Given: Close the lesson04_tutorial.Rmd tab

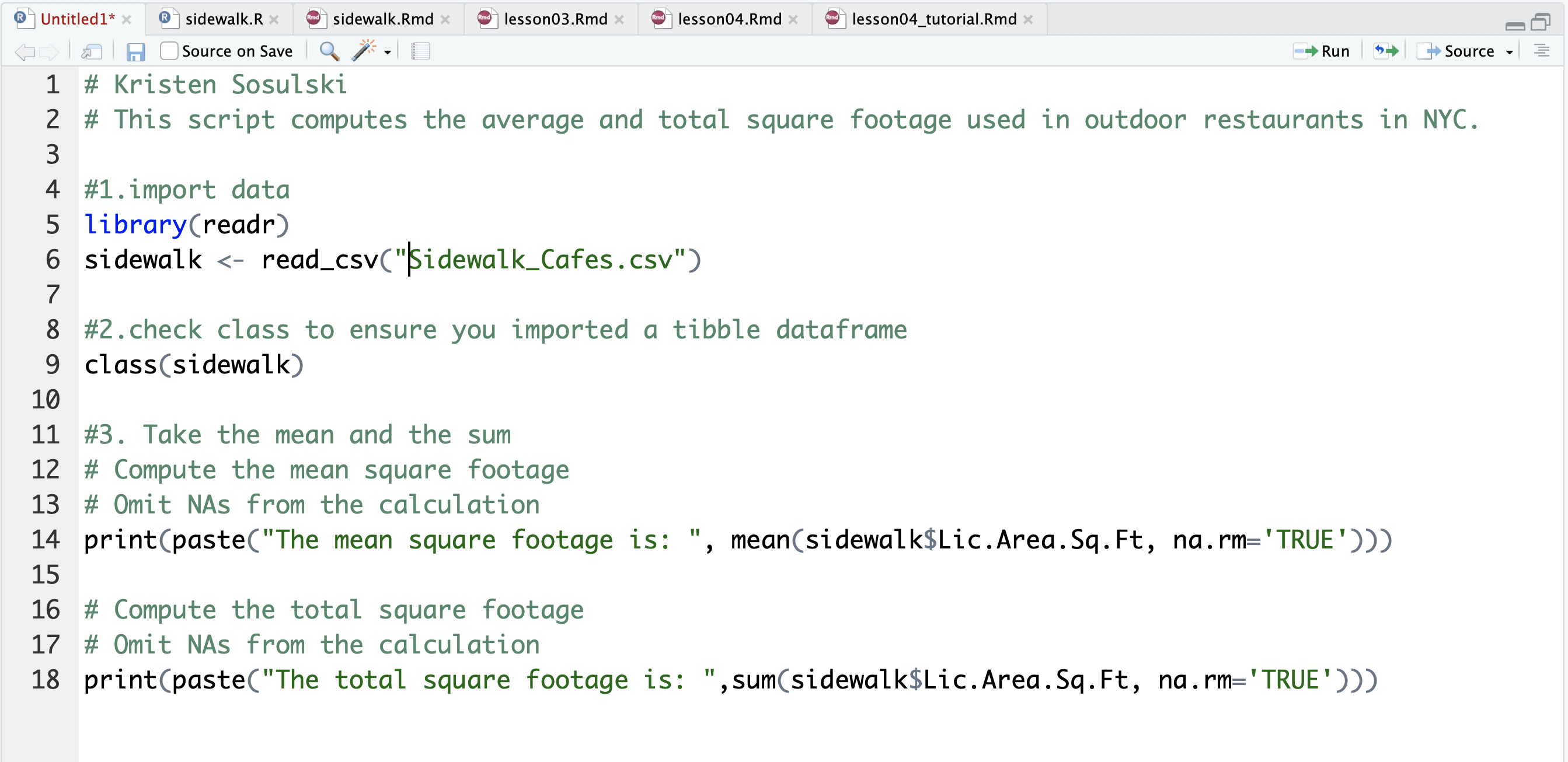Looking at the screenshot, I should click(x=1029, y=19).
